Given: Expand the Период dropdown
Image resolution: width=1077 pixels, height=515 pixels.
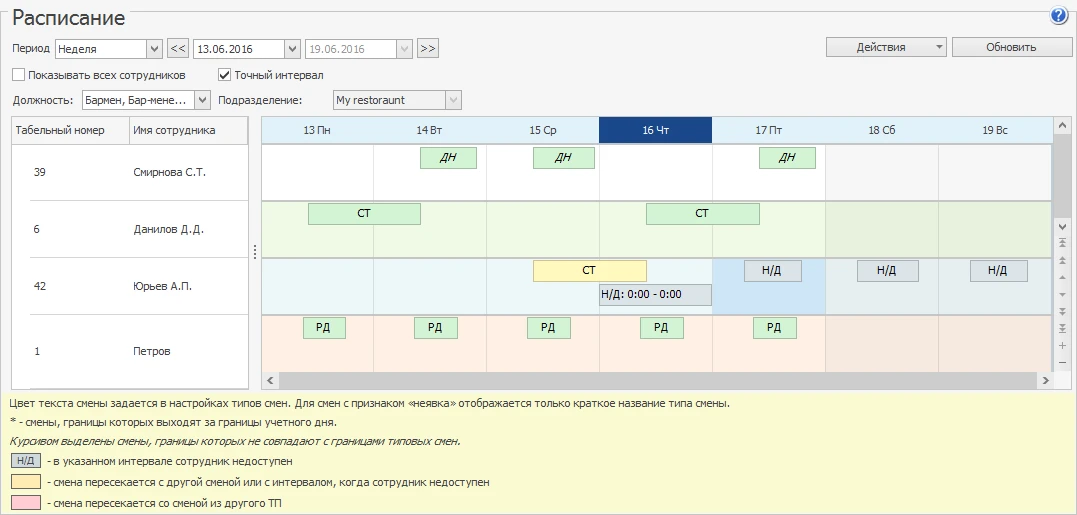Looking at the screenshot, I should pyautogui.click(x=154, y=48).
